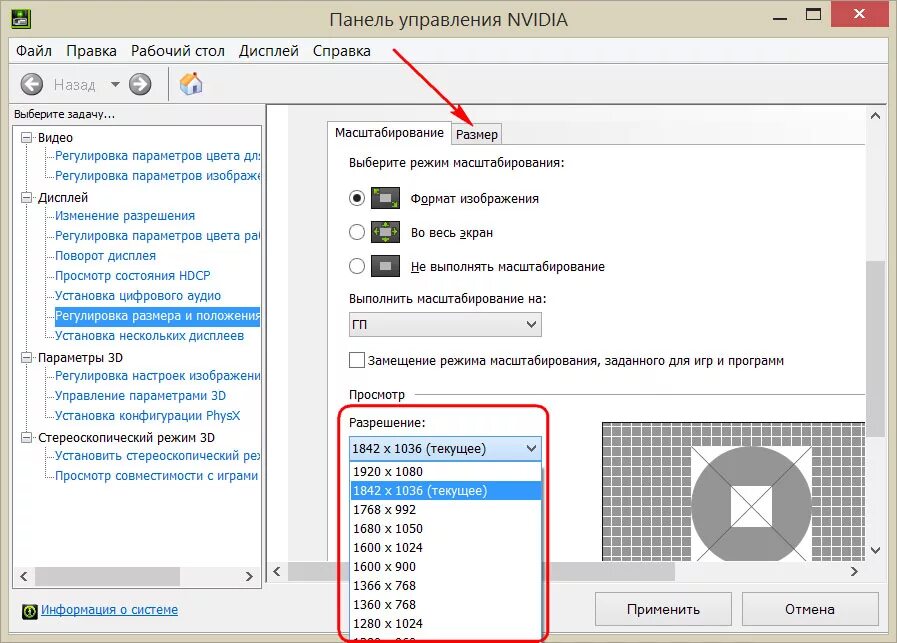Image resolution: width=897 pixels, height=643 pixels.
Task: Choose 1600 x 1024 resolution
Action: coord(446,547)
